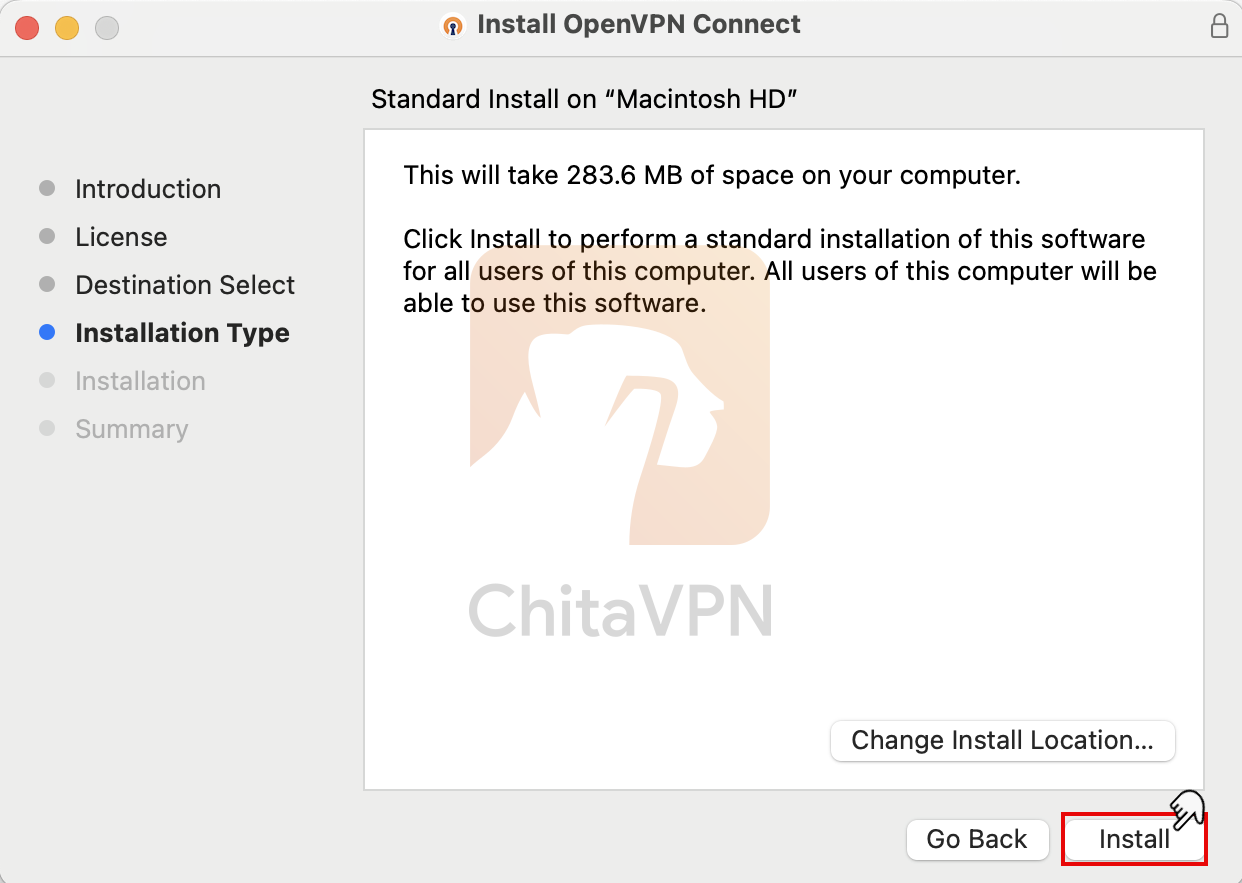1242x883 pixels.
Task: Click the Install button
Action: click(1134, 839)
